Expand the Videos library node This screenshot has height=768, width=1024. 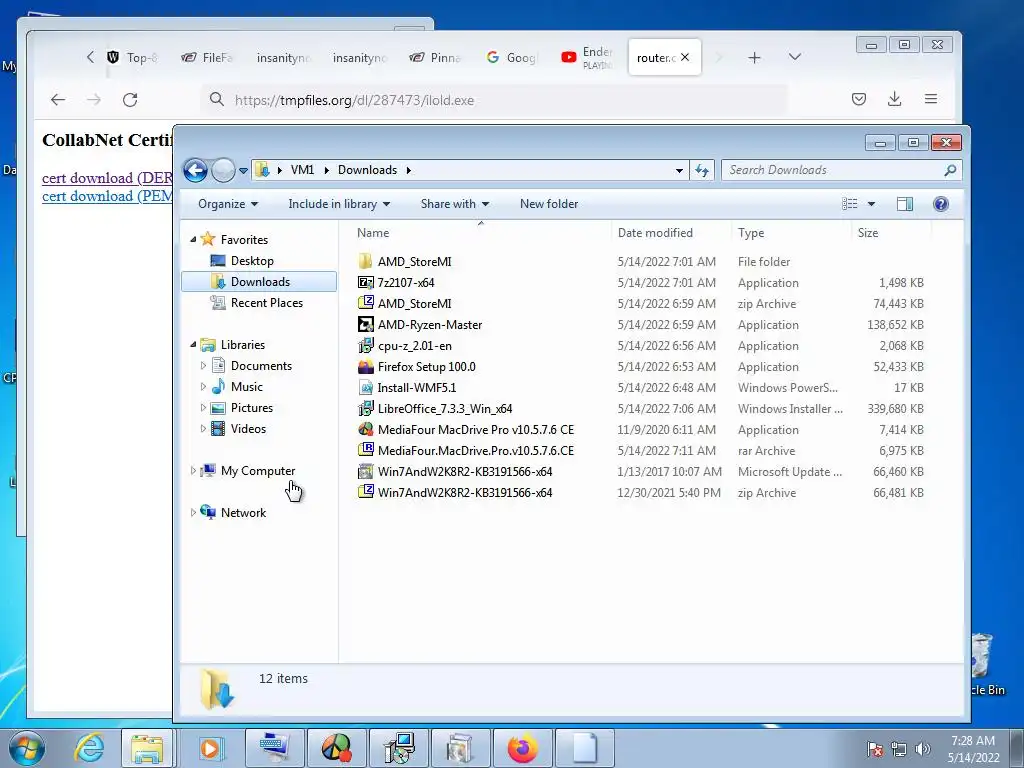pos(203,428)
